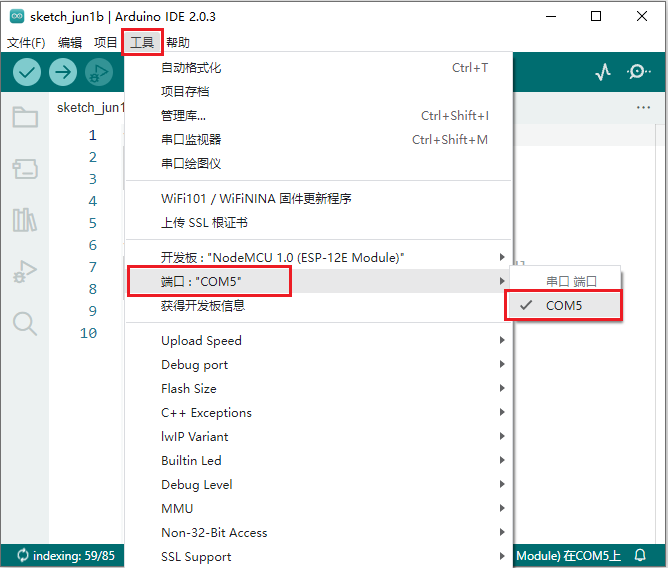Open the Search sidebar icon

point(25,324)
